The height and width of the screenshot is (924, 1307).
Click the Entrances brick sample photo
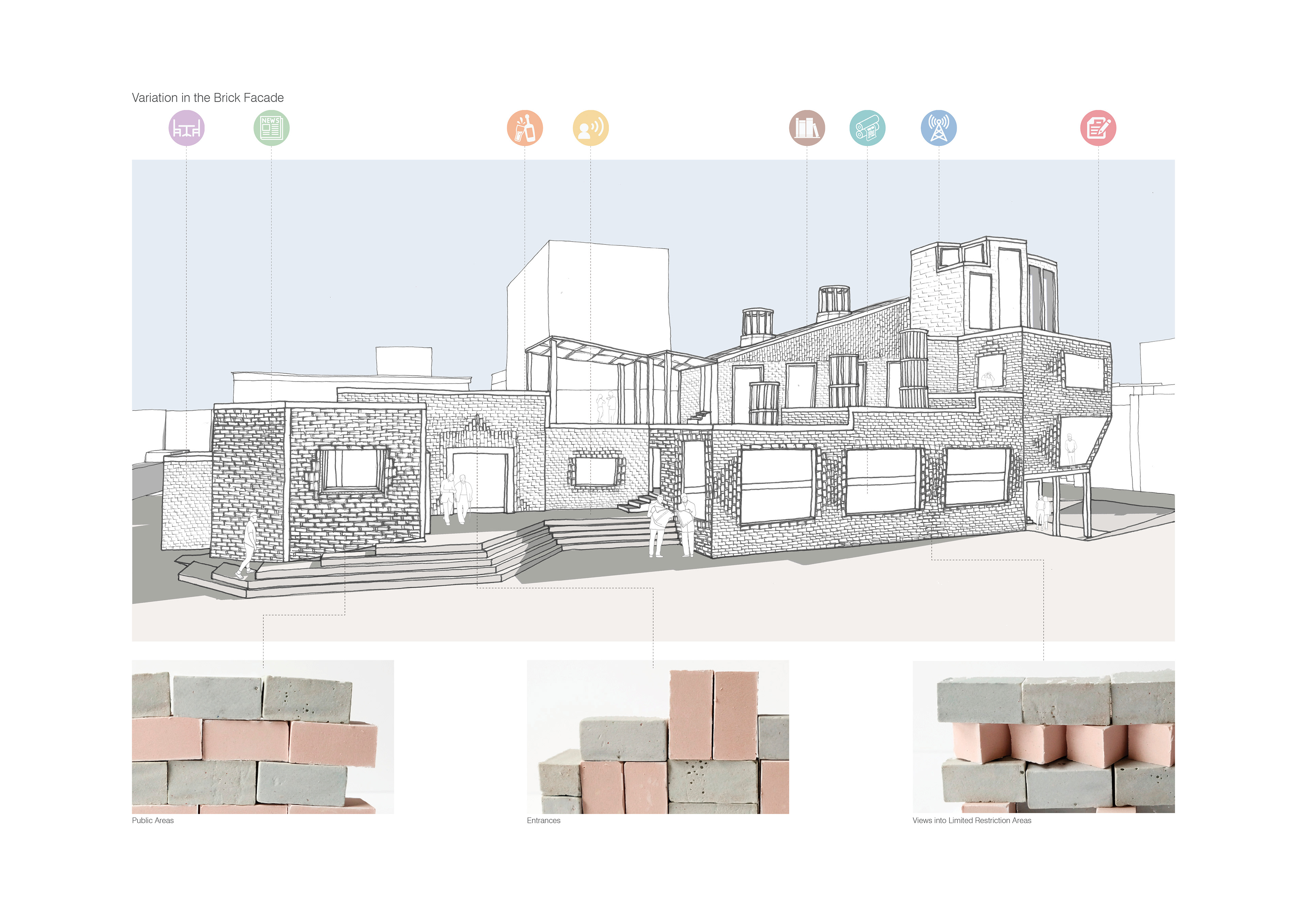(x=658, y=737)
